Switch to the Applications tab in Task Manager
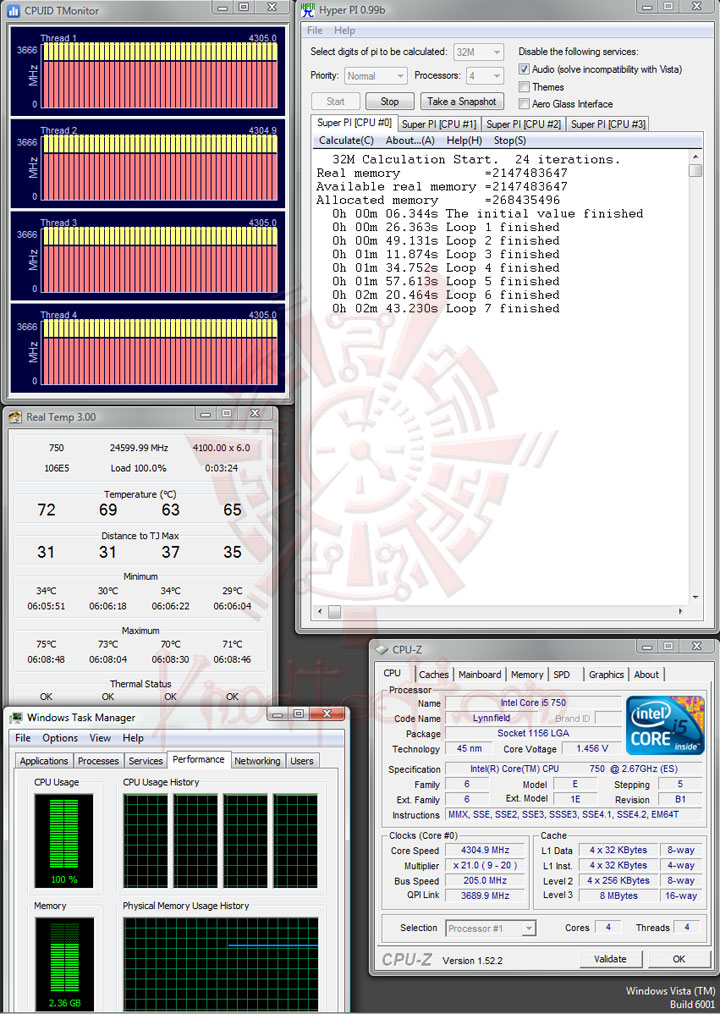 point(44,761)
